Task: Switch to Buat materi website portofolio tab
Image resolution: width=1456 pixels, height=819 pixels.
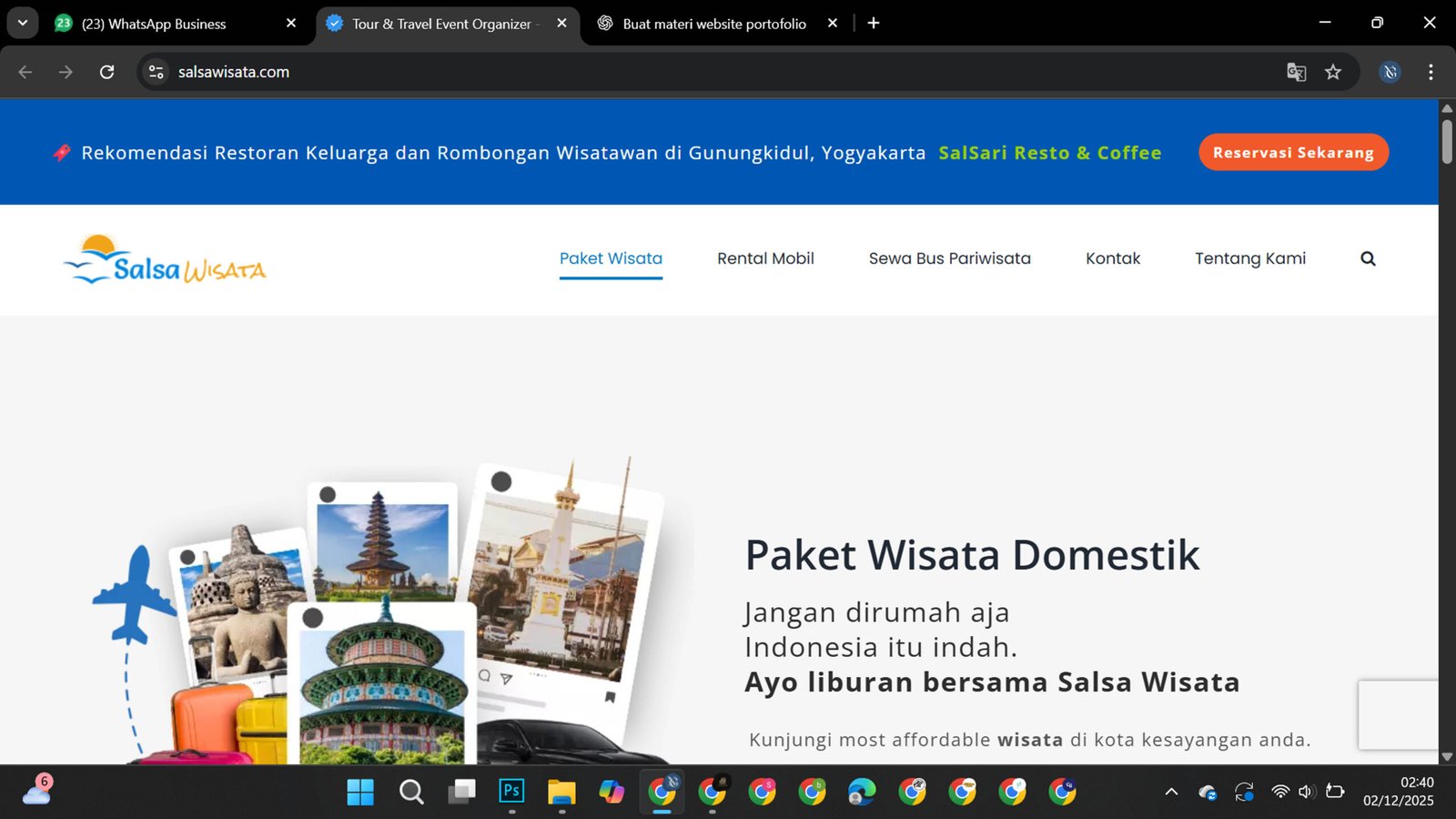Action: pyautogui.click(x=713, y=24)
